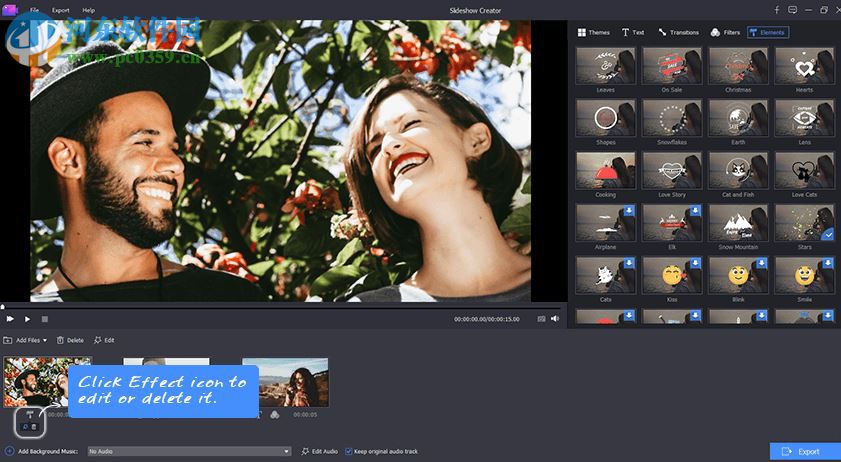Download the Airplane element
Image resolution: width=841 pixels, height=462 pixels.
click(629, 211)
